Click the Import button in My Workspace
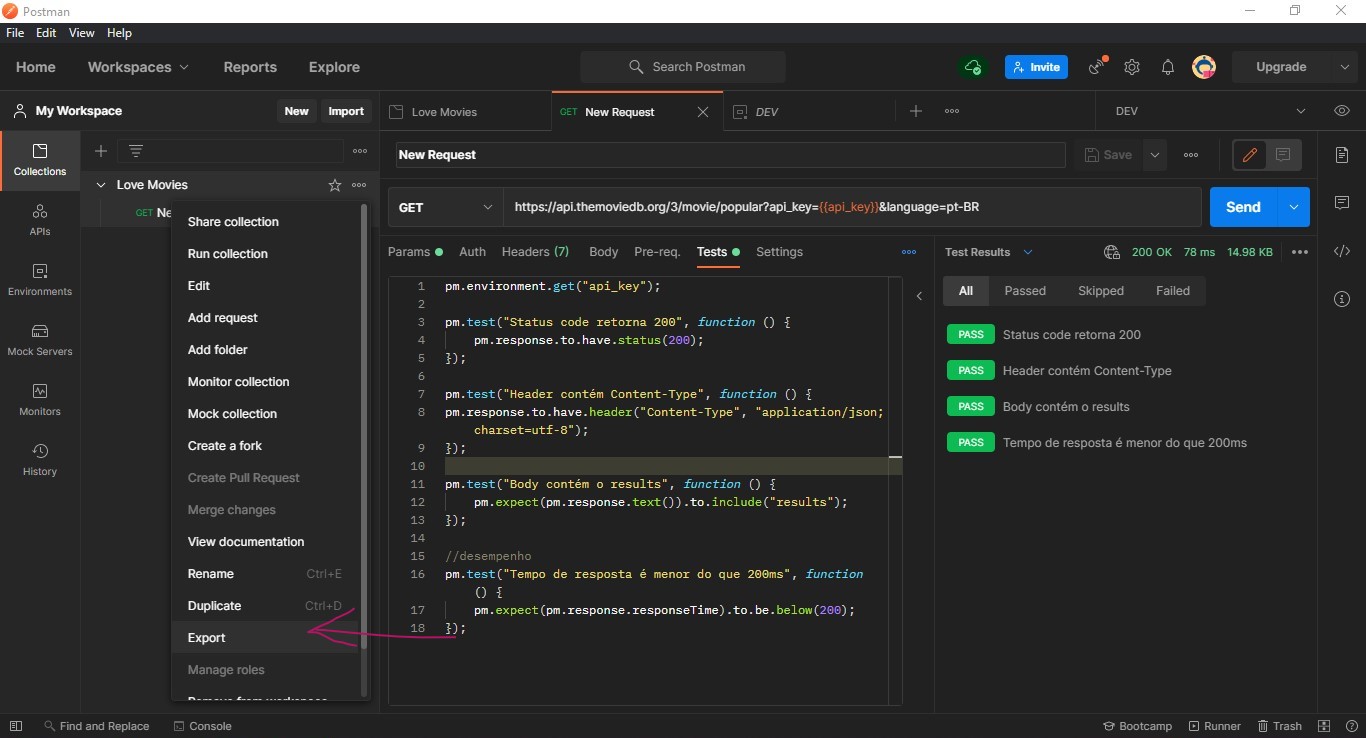Image resolution: width=1366 pixels, height=738 pixels. (x=346, y=111)
